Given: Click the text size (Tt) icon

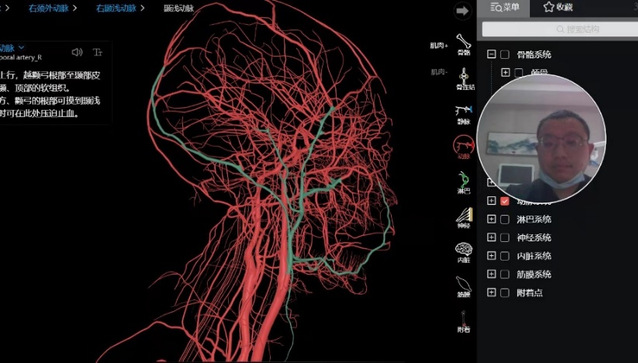Looking at the screenshot, I should pos(98,52).
